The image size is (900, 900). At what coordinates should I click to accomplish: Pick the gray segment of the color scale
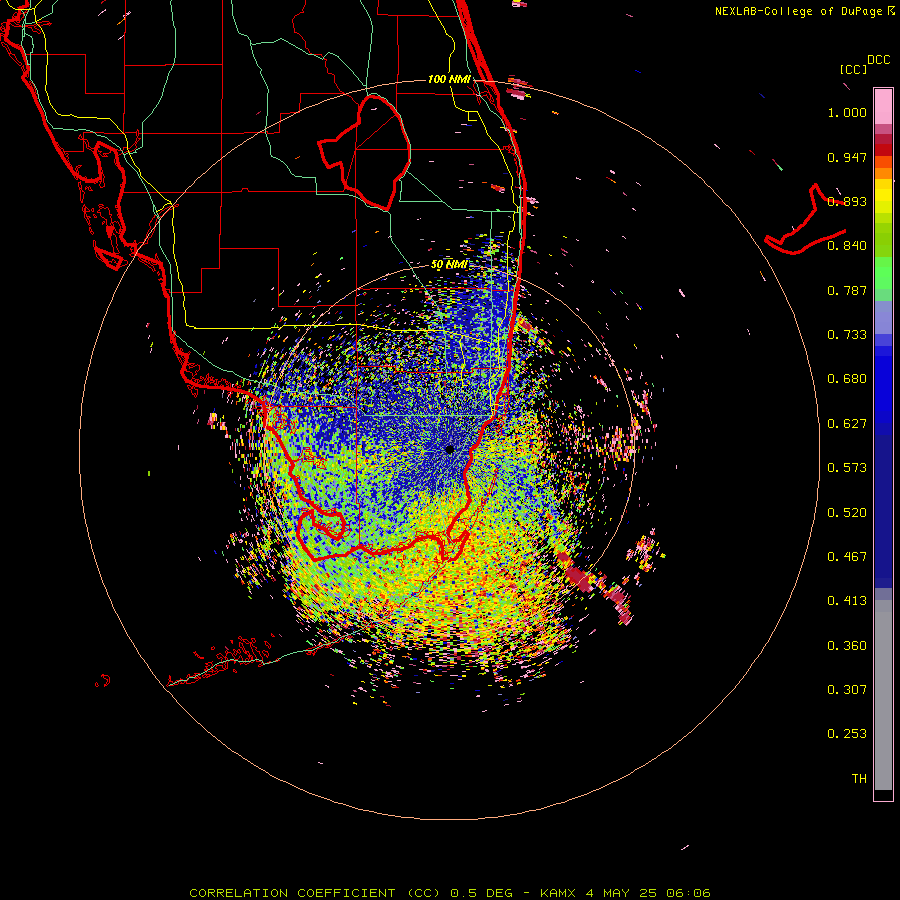point(883,695)
